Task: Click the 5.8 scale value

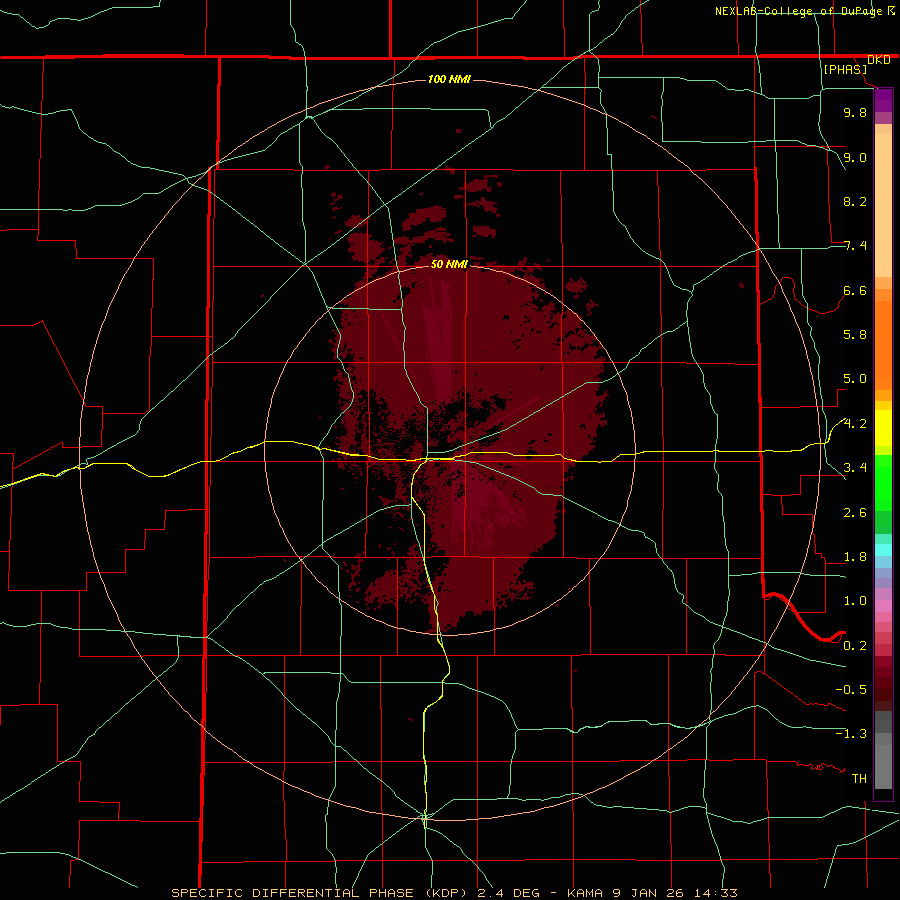Action: pyautogui.click(x=855, y=335)
